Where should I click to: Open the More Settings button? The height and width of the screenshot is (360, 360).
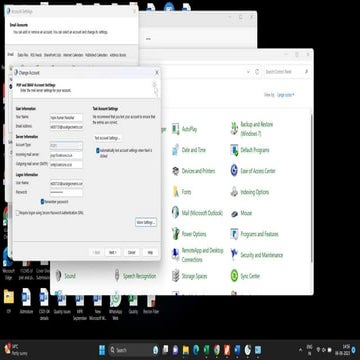pos(146,222)
